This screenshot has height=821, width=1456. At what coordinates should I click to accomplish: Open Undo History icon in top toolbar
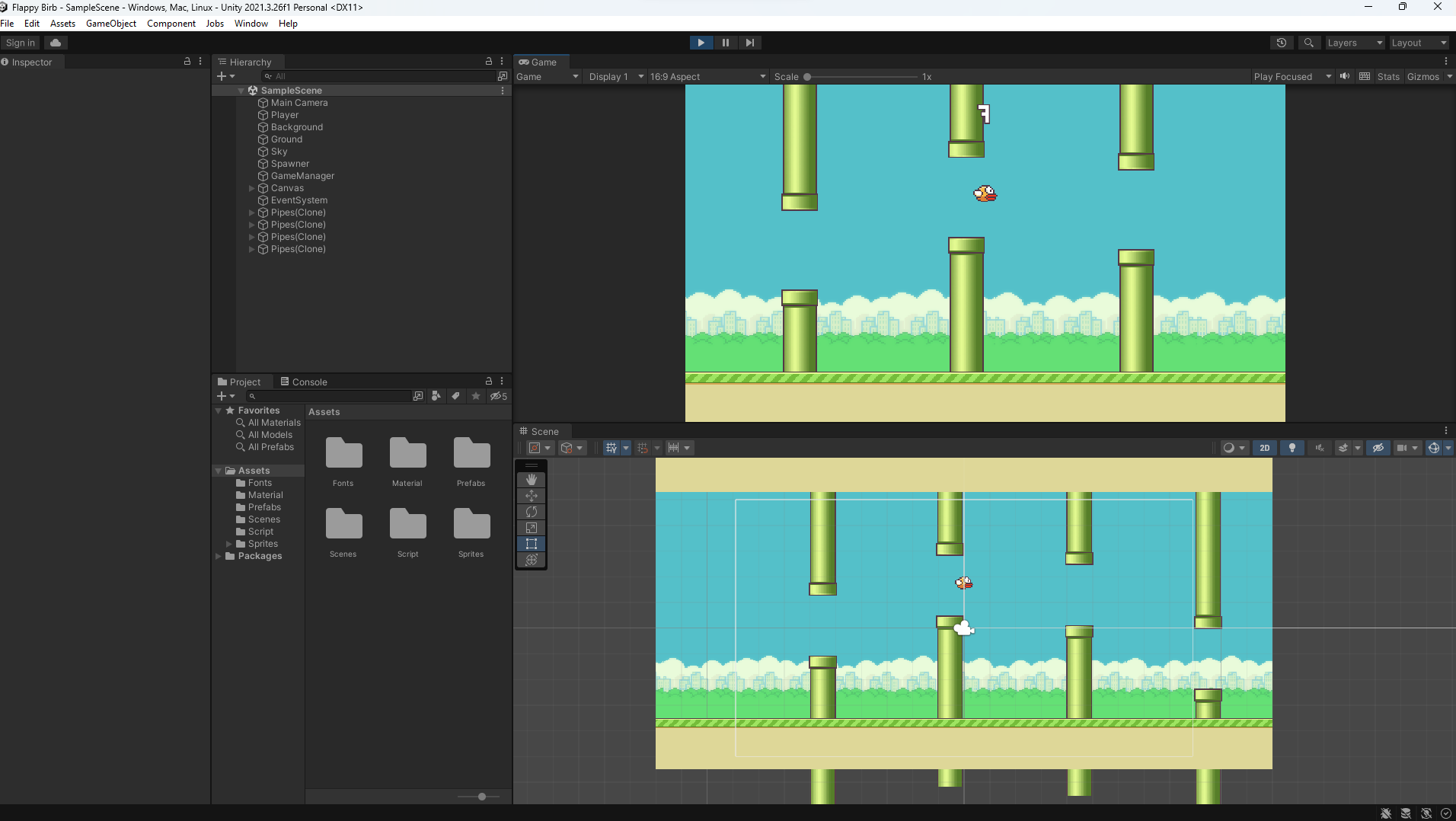pos(1282,43)
